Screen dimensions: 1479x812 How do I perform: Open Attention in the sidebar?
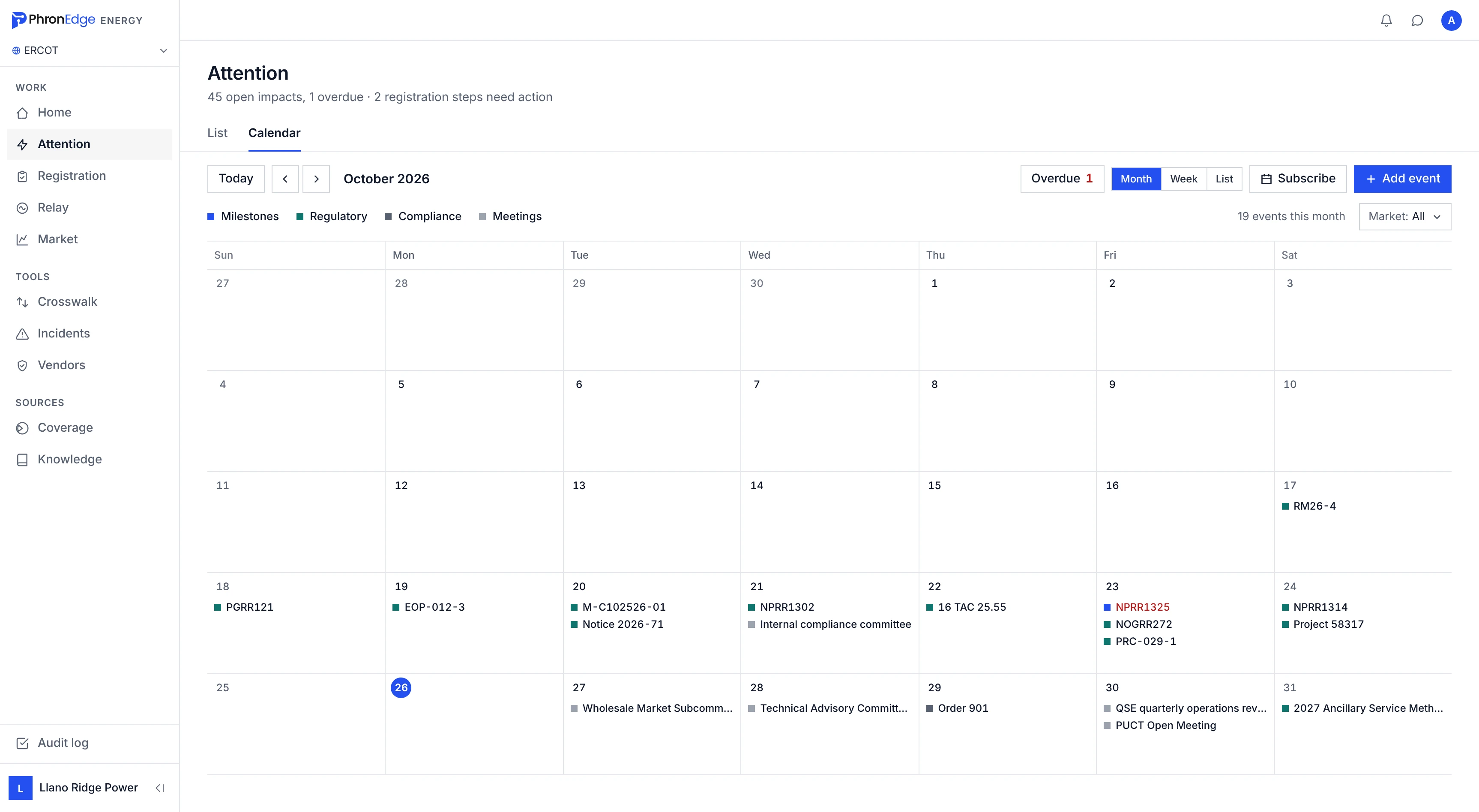pyautogui.click(x=90, y=145)
